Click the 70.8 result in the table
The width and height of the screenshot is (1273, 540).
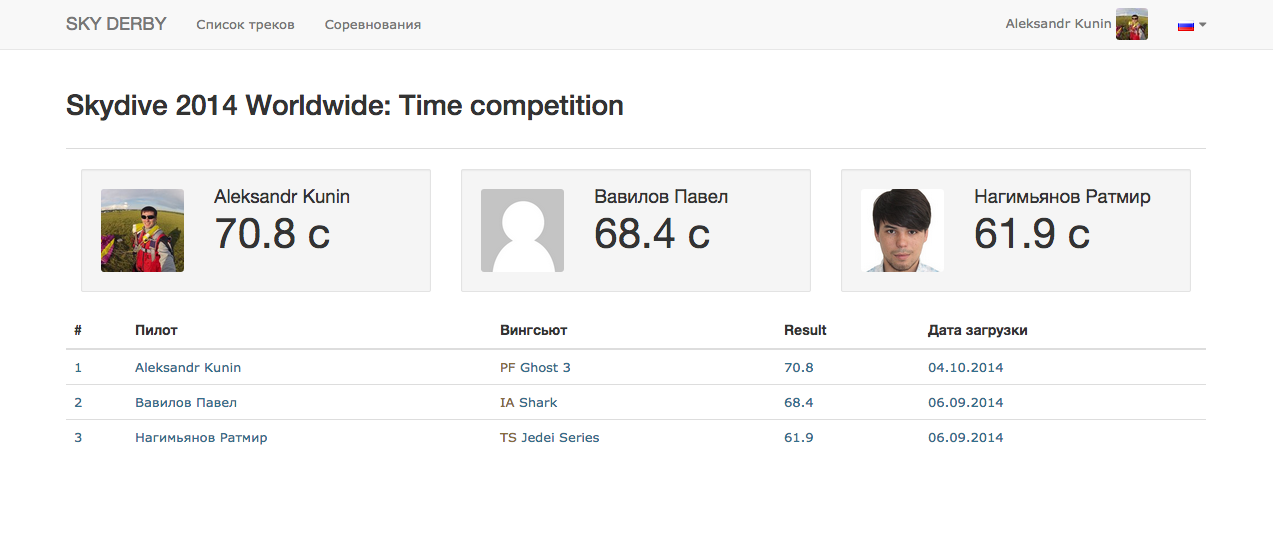click(799, 367)
